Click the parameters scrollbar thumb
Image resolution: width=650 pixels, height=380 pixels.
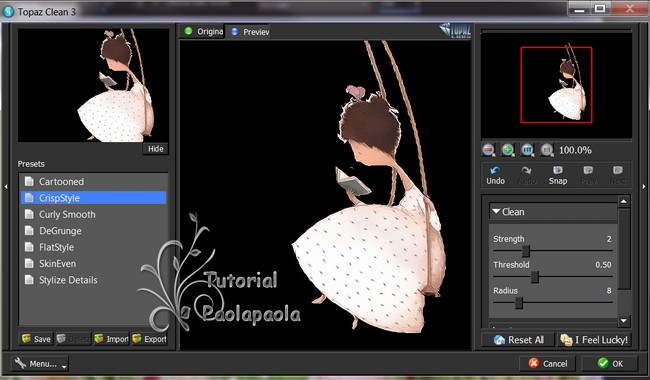[x=624, y=249]
